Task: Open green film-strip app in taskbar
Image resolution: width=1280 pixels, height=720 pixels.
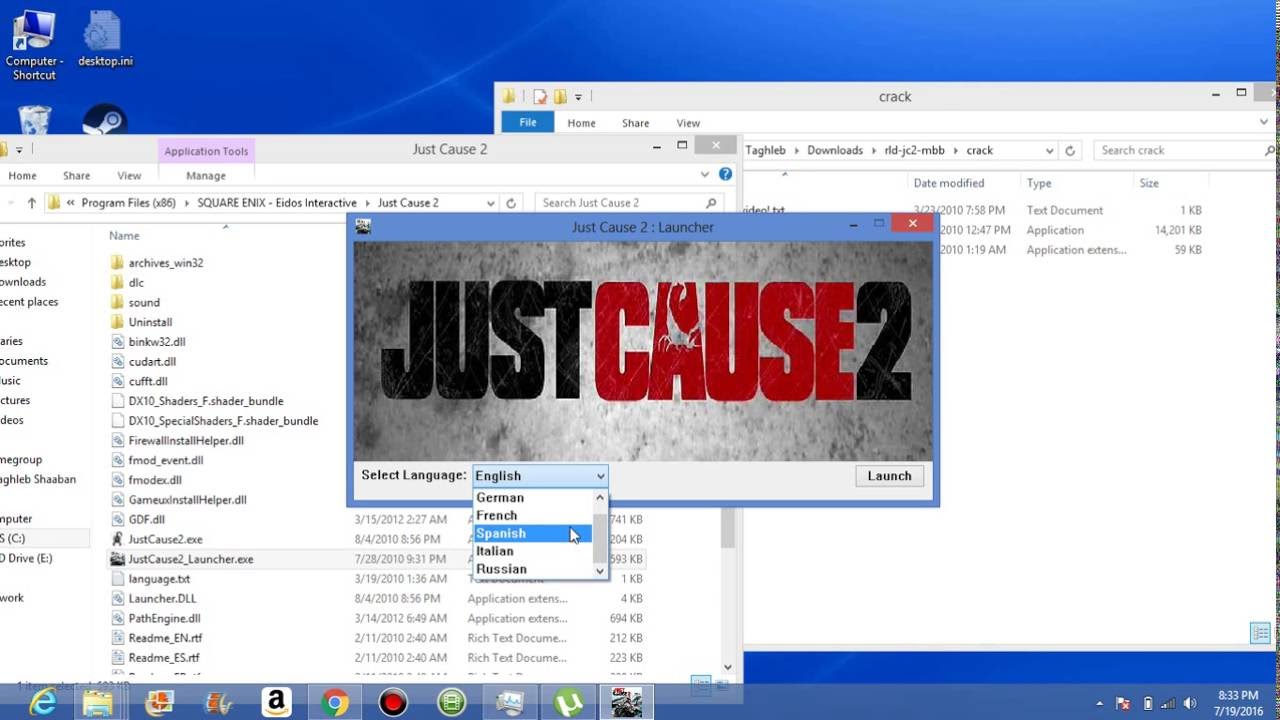Action: click(x=452, y=703)
